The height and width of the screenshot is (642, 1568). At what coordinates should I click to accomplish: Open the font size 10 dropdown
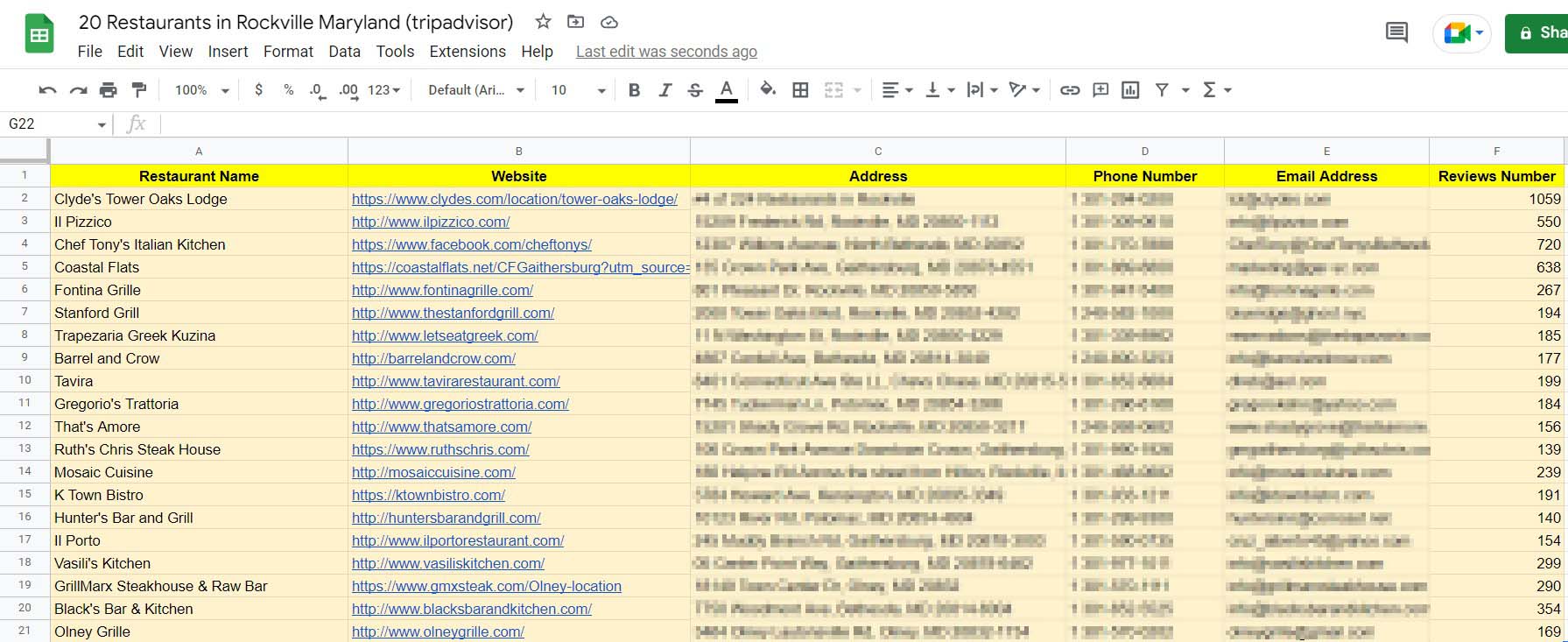tap(578, 89)
